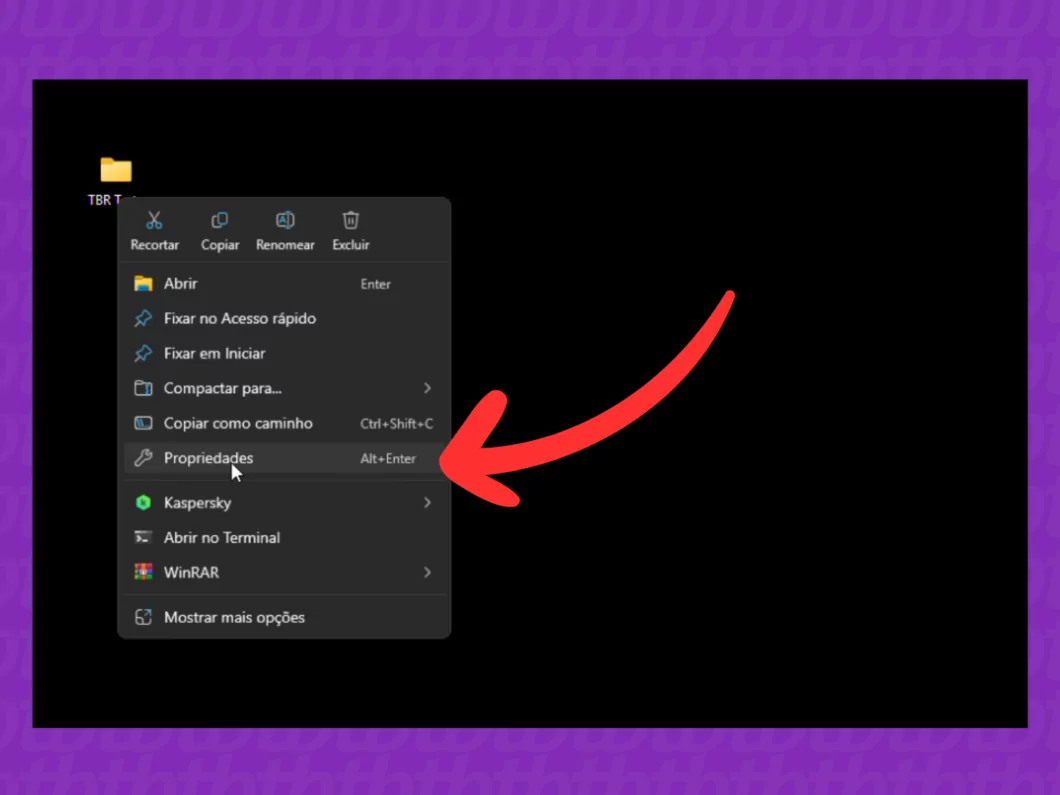The height and width of the screenshot is (795, 1060).
Task: Click the Renomear icon
Action: coord(285,220)
